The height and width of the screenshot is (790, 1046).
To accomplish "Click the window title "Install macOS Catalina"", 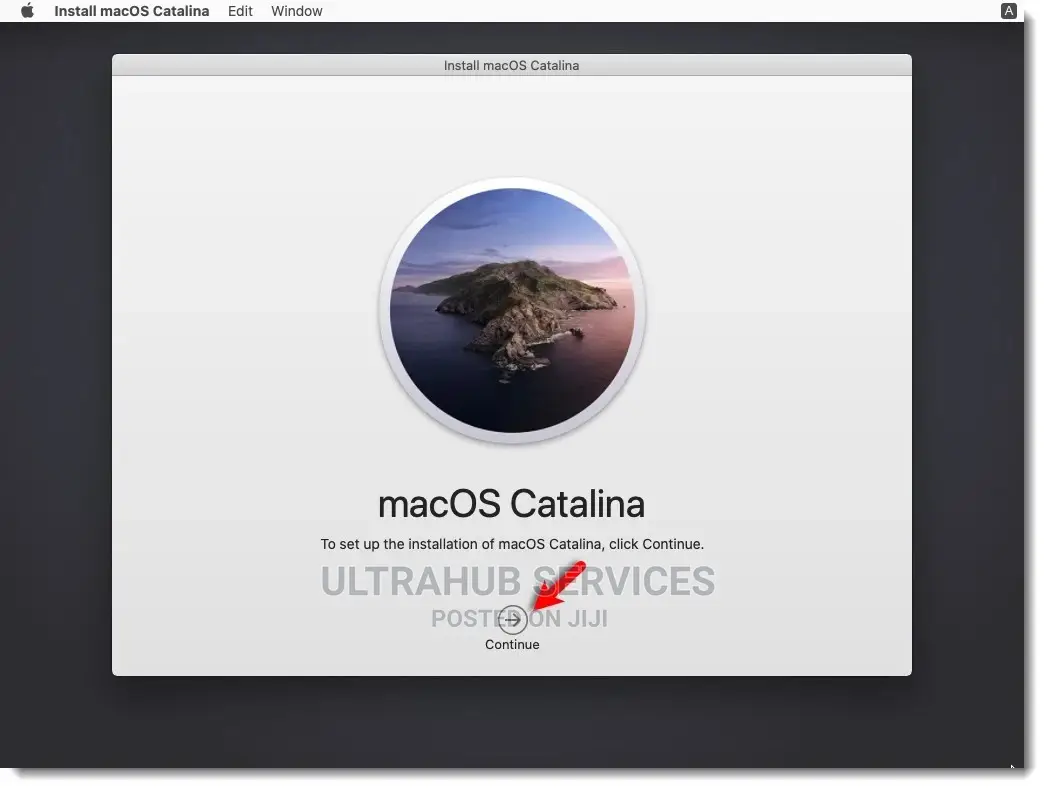I will coord(512,65).
